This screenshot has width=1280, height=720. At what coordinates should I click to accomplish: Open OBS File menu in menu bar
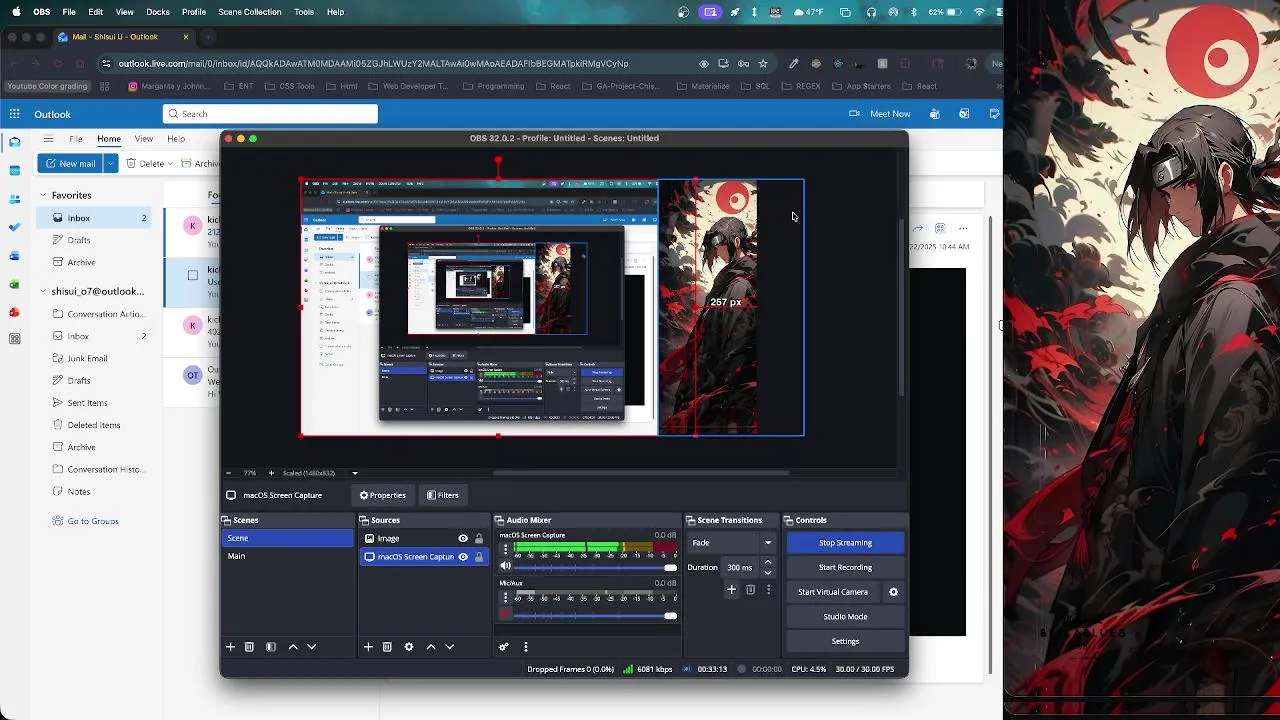pyautogui.click(x=69, y=12)
